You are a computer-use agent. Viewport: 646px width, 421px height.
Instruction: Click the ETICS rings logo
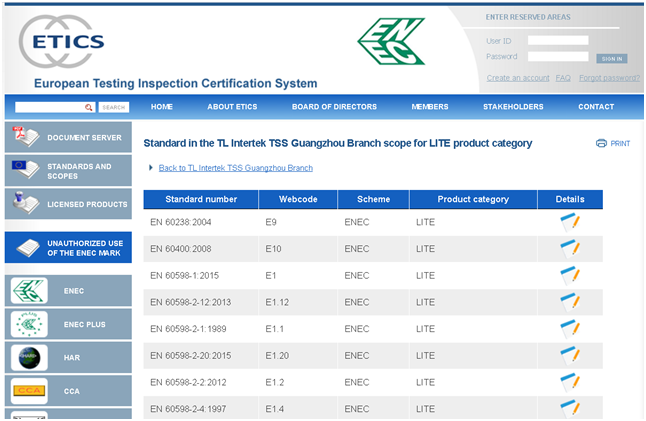[x=61, y=41]
